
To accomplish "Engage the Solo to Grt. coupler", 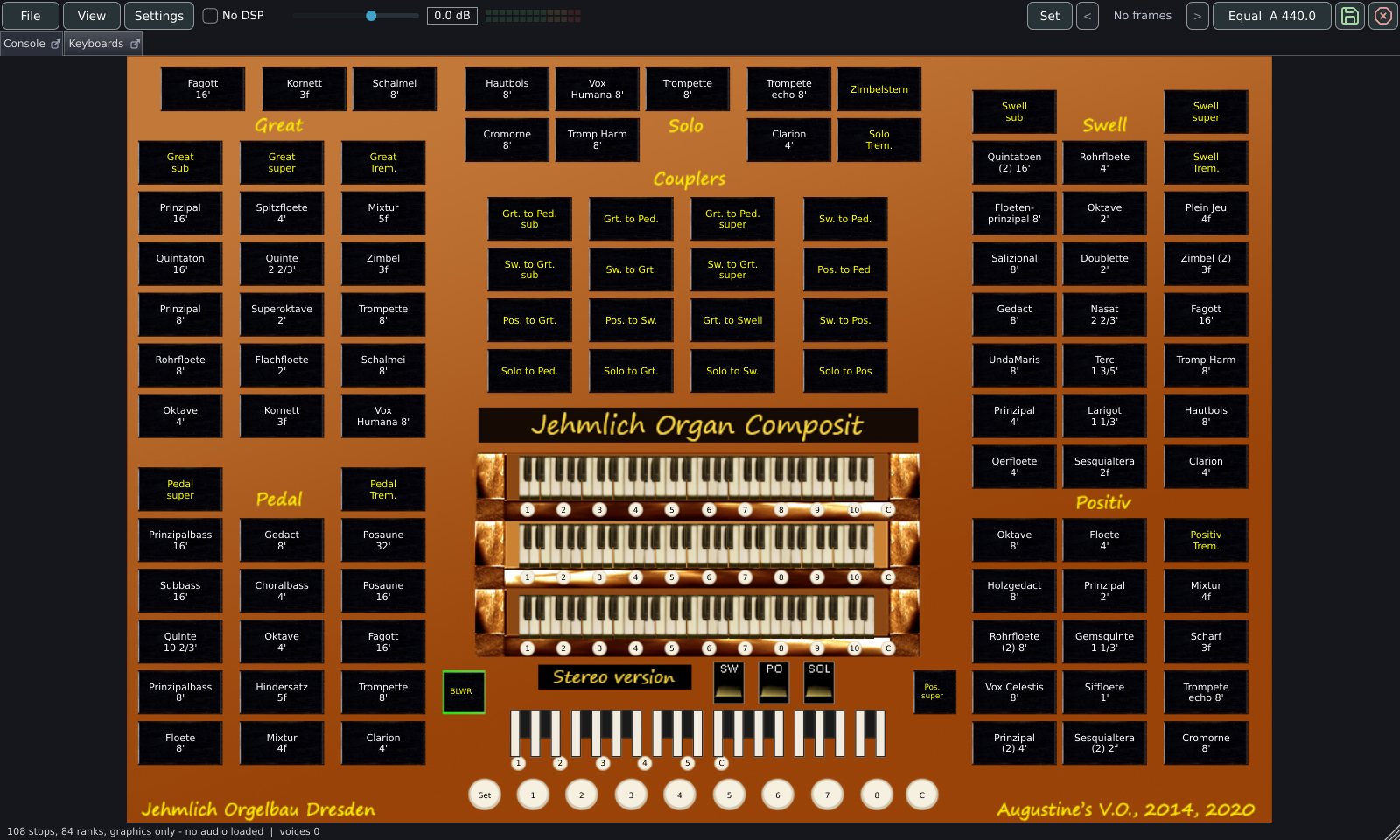I will [x=631, y=371].
